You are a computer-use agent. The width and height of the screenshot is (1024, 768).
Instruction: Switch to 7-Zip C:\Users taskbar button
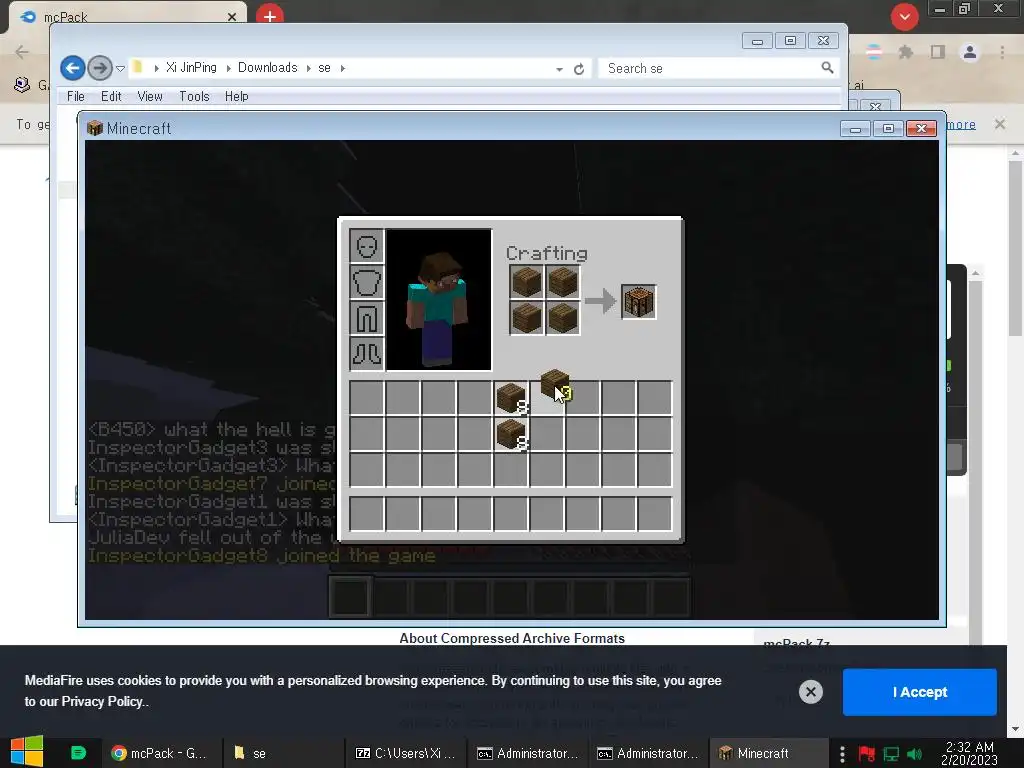pos(405,753)
